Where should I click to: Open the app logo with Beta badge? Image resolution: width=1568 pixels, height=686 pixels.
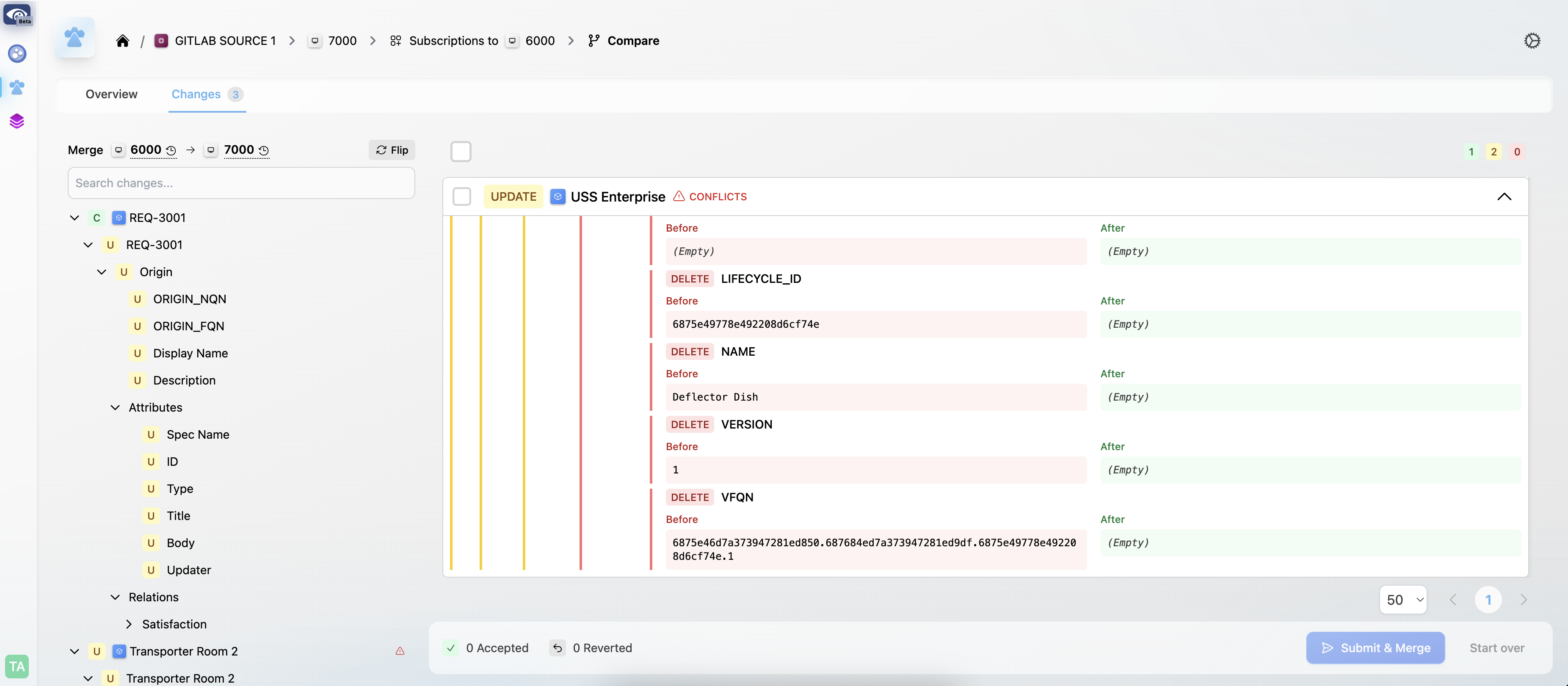(x=18, y=14)
